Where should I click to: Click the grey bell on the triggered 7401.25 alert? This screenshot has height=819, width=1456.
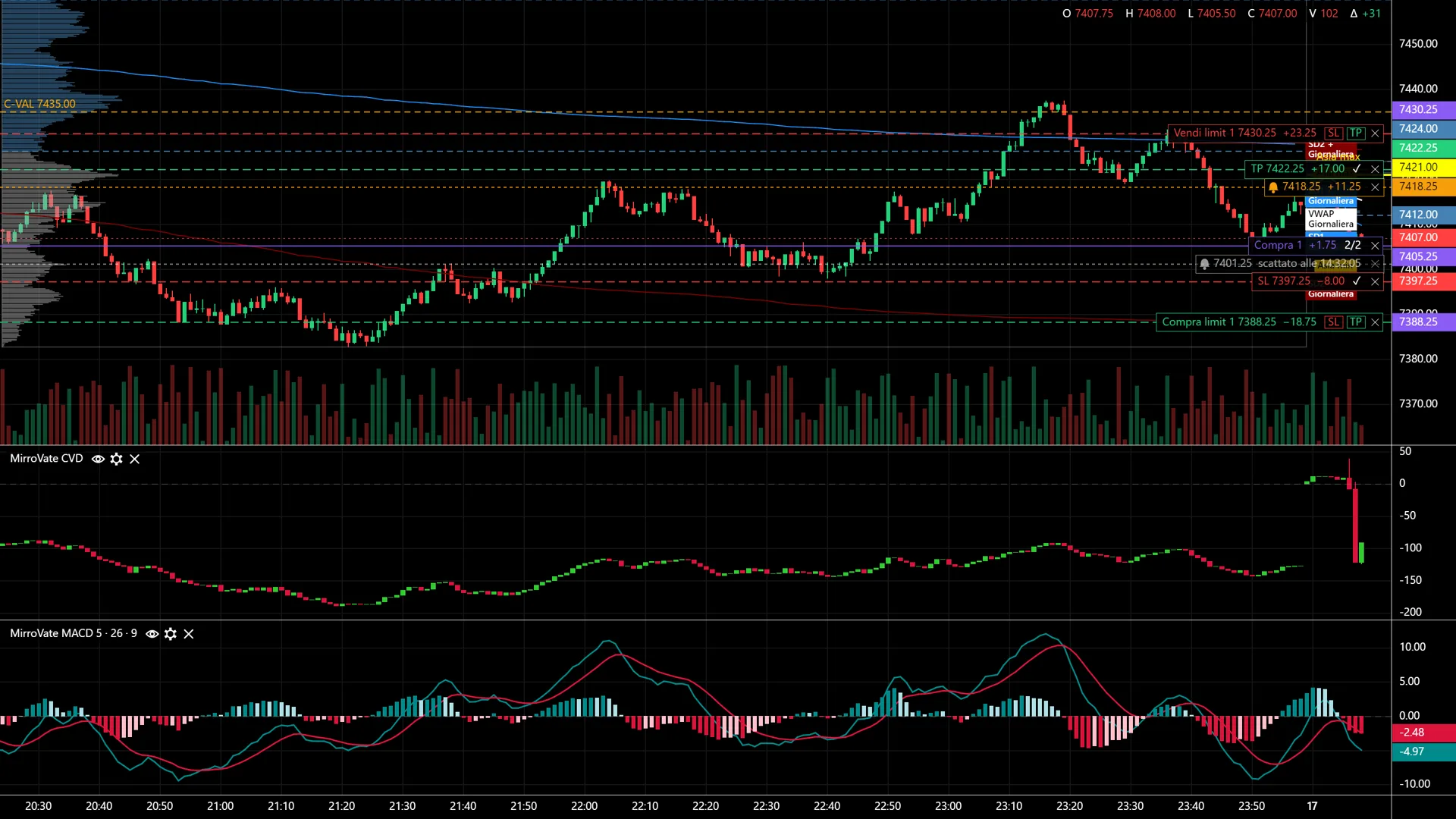pos(1204,264)
